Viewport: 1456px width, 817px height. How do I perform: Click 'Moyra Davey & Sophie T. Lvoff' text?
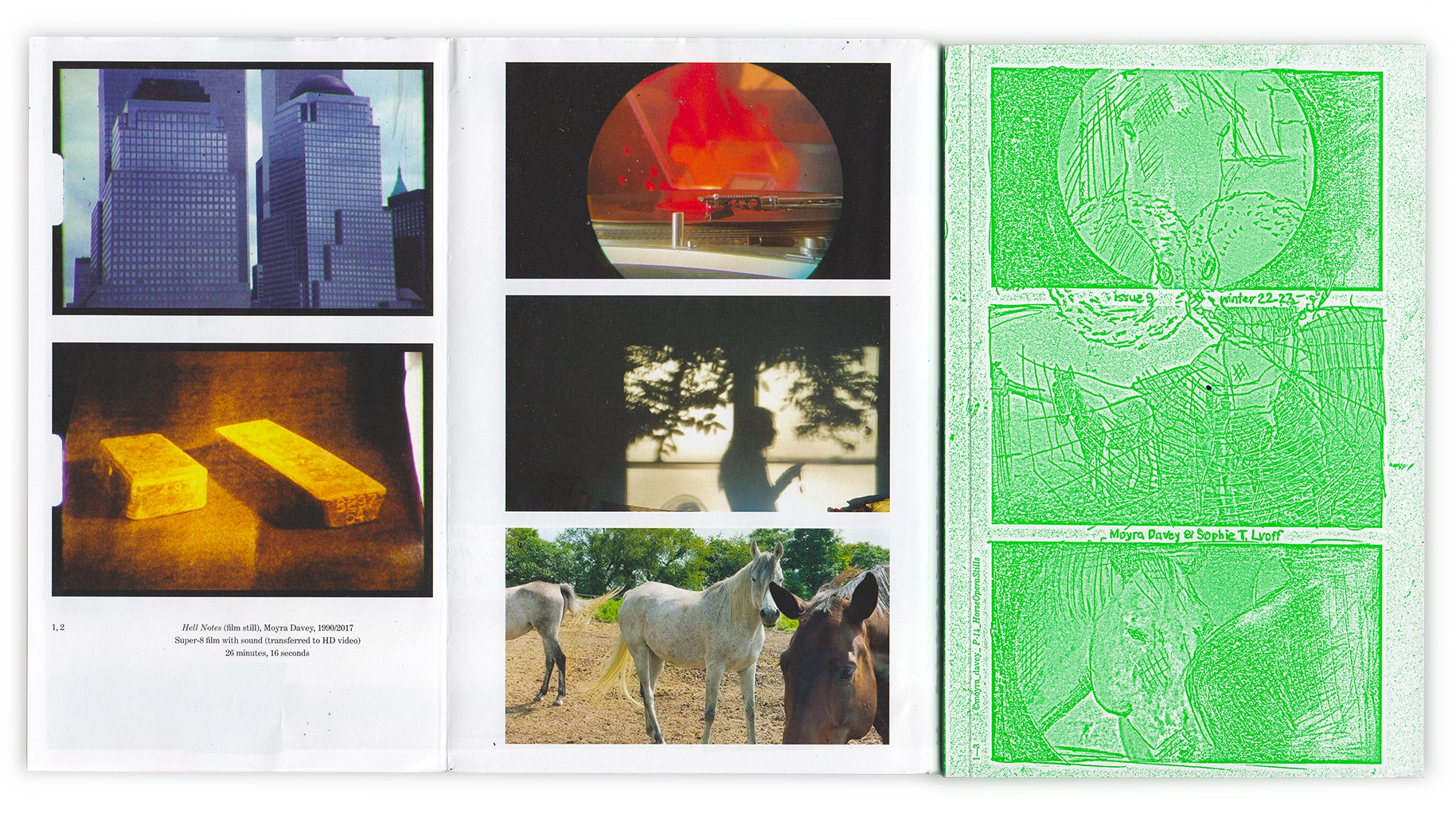pyautogui.click(x=1195, y=535)
